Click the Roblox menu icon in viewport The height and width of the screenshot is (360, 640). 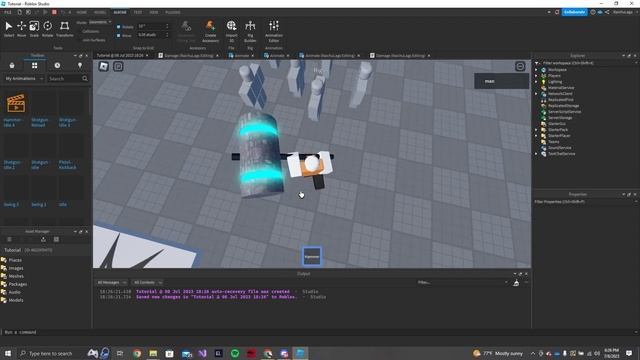(x=104, y=66)
